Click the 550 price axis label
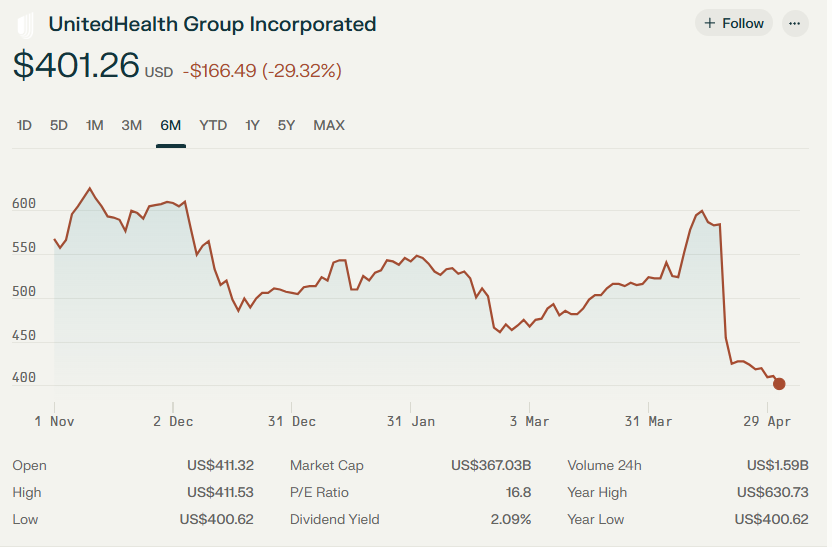Image resolution: width=832 pixels, height=547 pixels. [x=24, y=248]
